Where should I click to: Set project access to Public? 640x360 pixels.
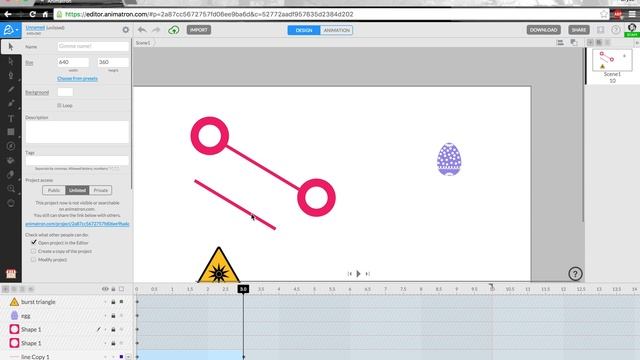54,190
